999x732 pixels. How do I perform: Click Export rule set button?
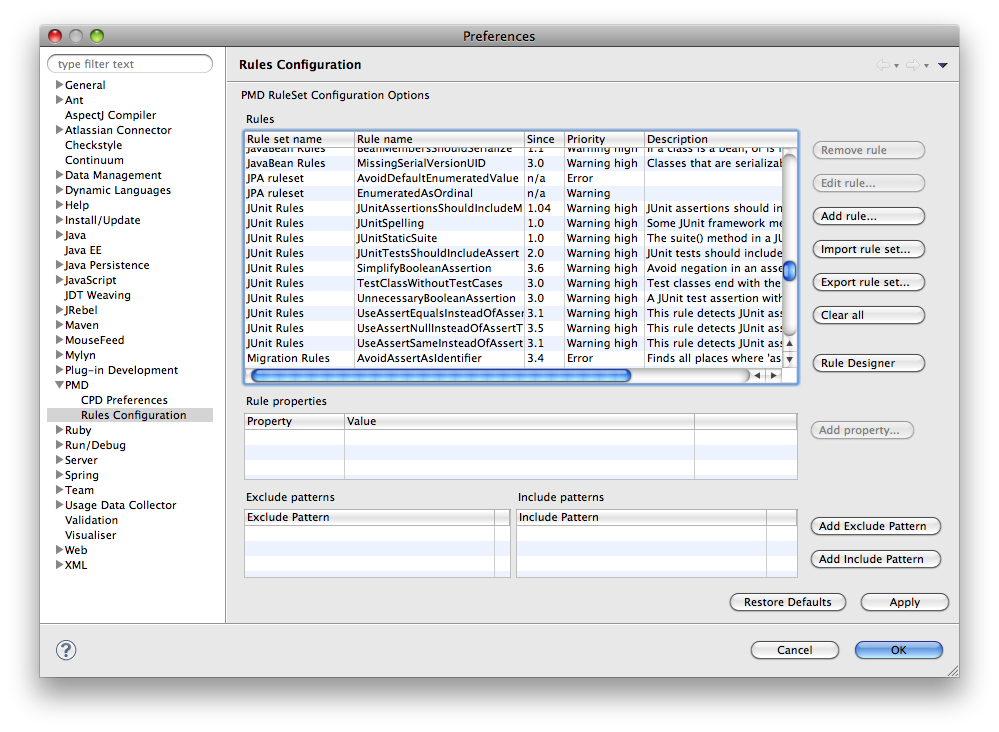tap(867, 282)
